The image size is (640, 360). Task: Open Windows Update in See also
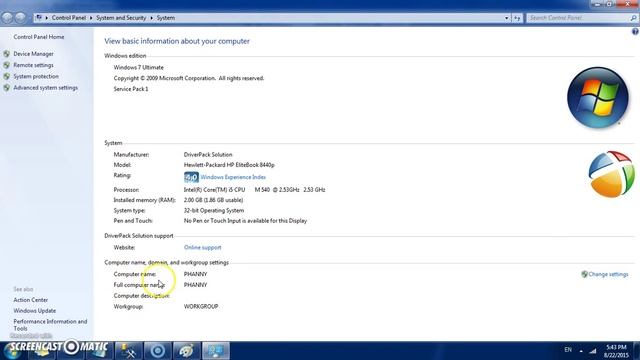click(x=35, y=311)
